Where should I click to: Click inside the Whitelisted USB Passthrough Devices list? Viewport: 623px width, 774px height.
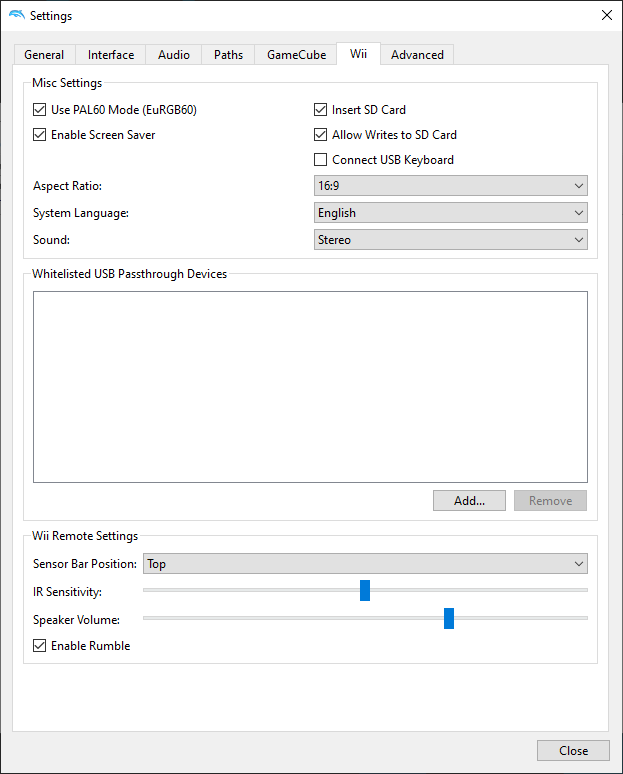[x=311, y=387]
